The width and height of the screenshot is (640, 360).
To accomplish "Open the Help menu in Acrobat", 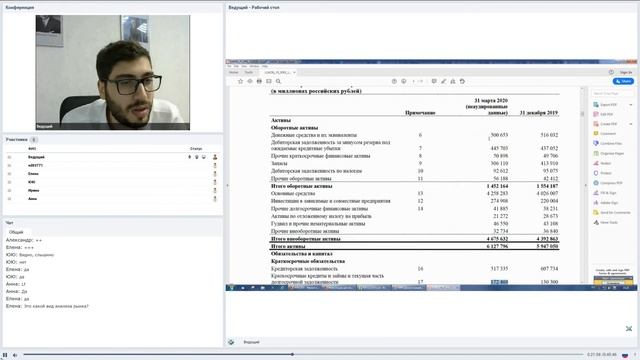I will coord(265,66).
